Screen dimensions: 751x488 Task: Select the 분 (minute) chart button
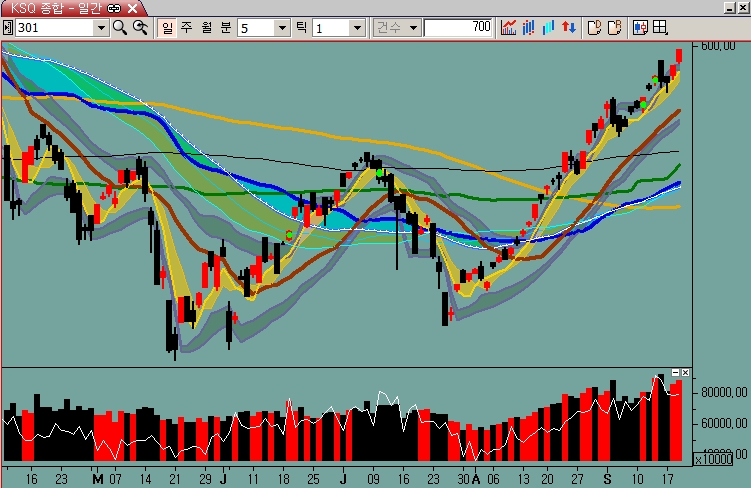tap(225, 28)
